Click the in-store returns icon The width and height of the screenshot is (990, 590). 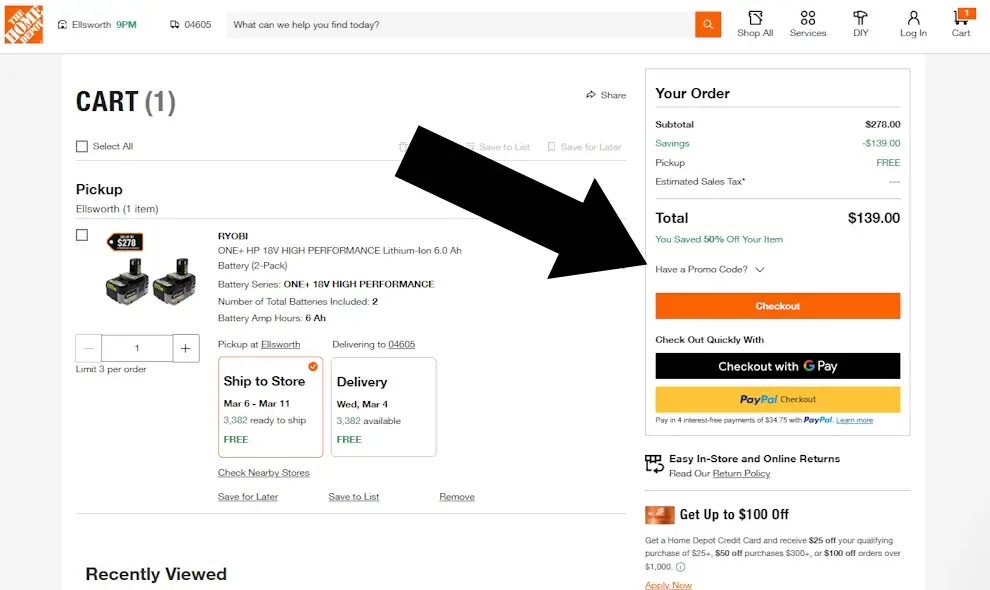click(654, 464)
